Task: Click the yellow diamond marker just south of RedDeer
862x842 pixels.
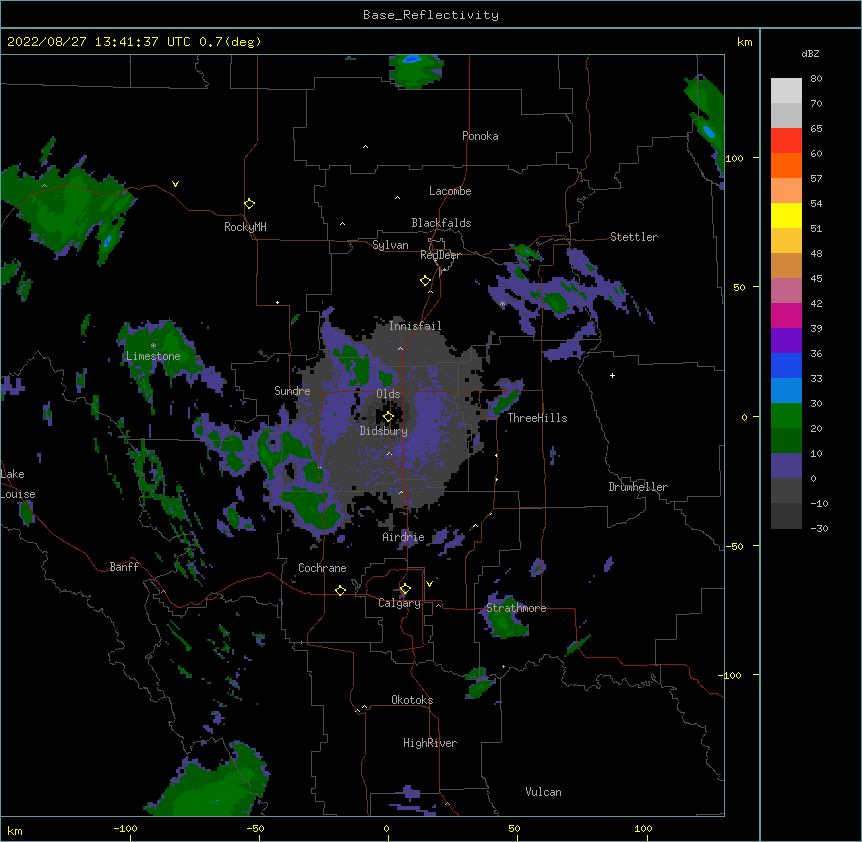Action: 425,281
